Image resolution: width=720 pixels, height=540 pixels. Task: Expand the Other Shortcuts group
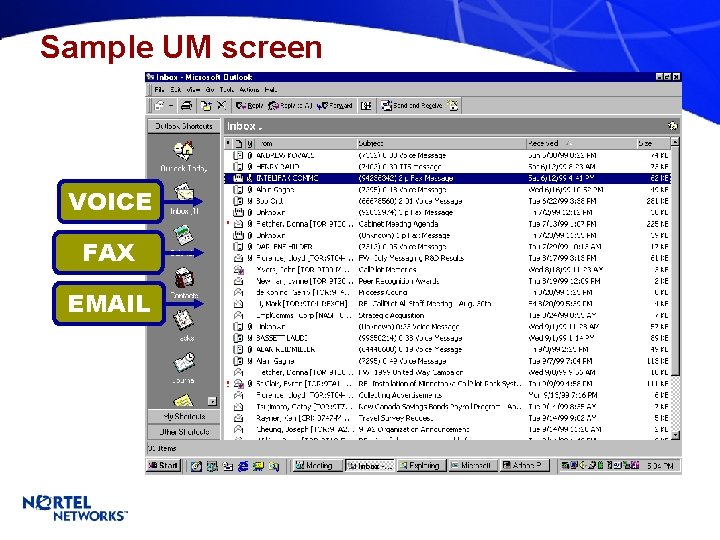184,432
